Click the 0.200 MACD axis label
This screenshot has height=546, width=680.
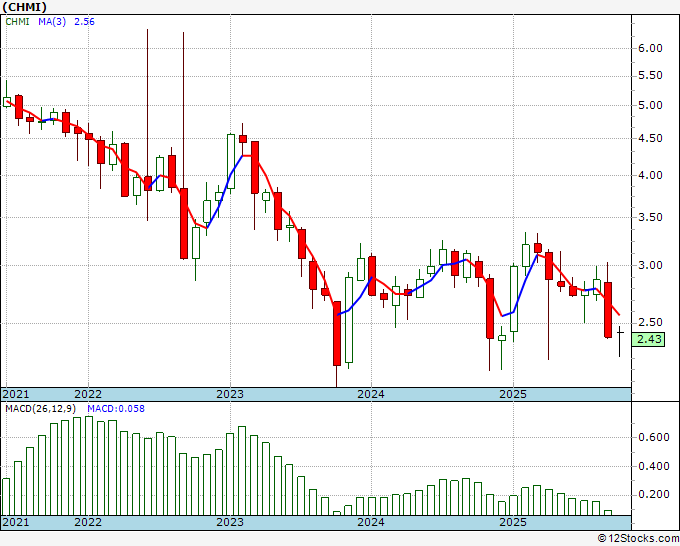[x=654, y=495]
